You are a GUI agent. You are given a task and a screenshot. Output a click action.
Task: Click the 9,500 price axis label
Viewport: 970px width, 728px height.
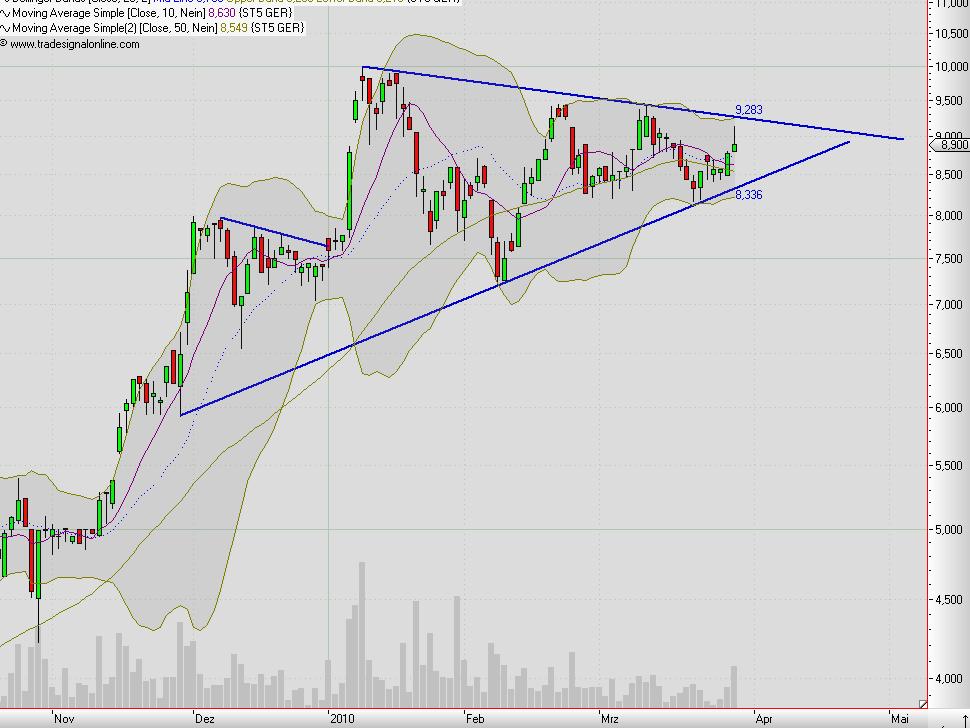pos(951,101)
